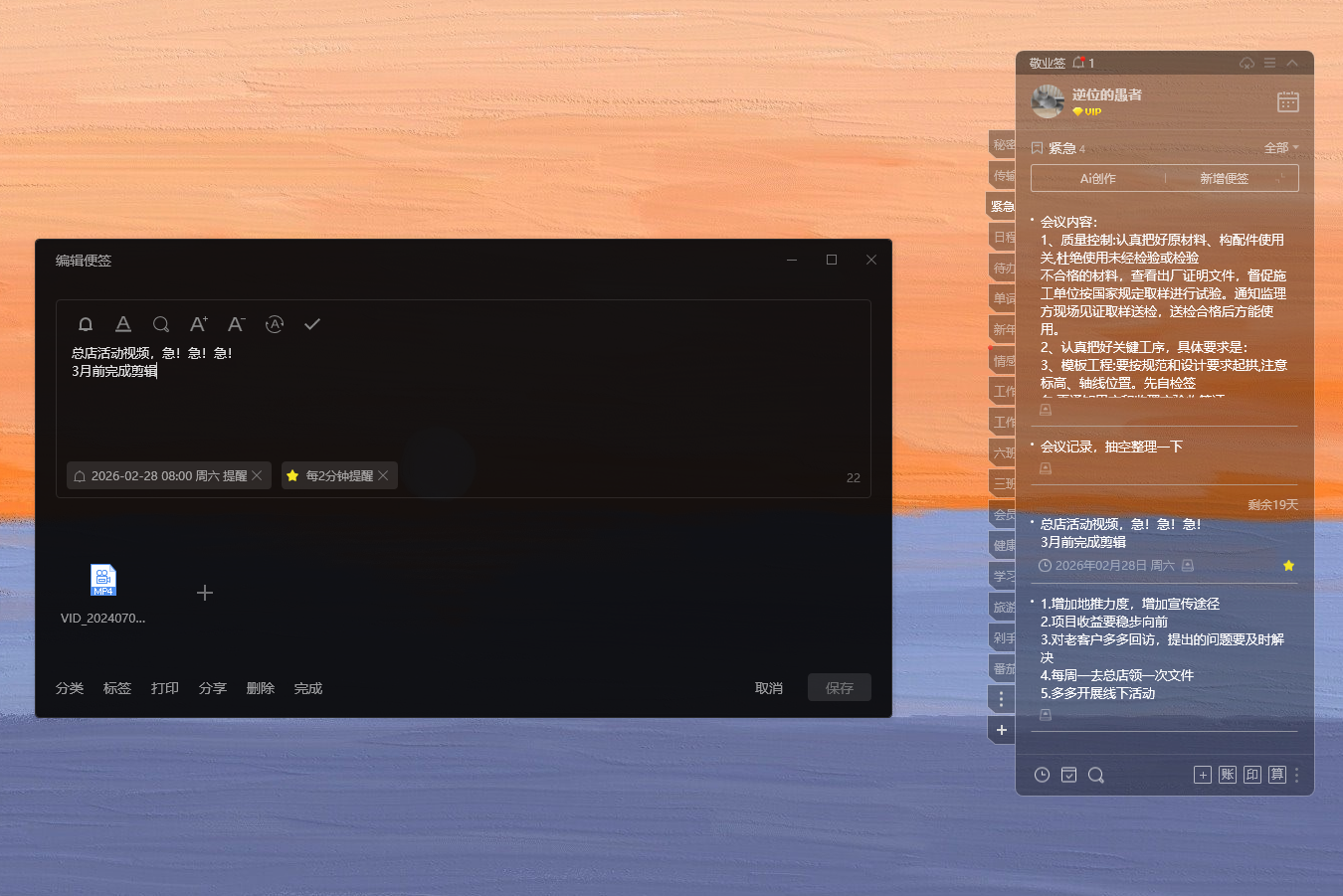Click 分类 at the editor bottom
Screen dimensions: 1343x896
(x=70, y=688)
